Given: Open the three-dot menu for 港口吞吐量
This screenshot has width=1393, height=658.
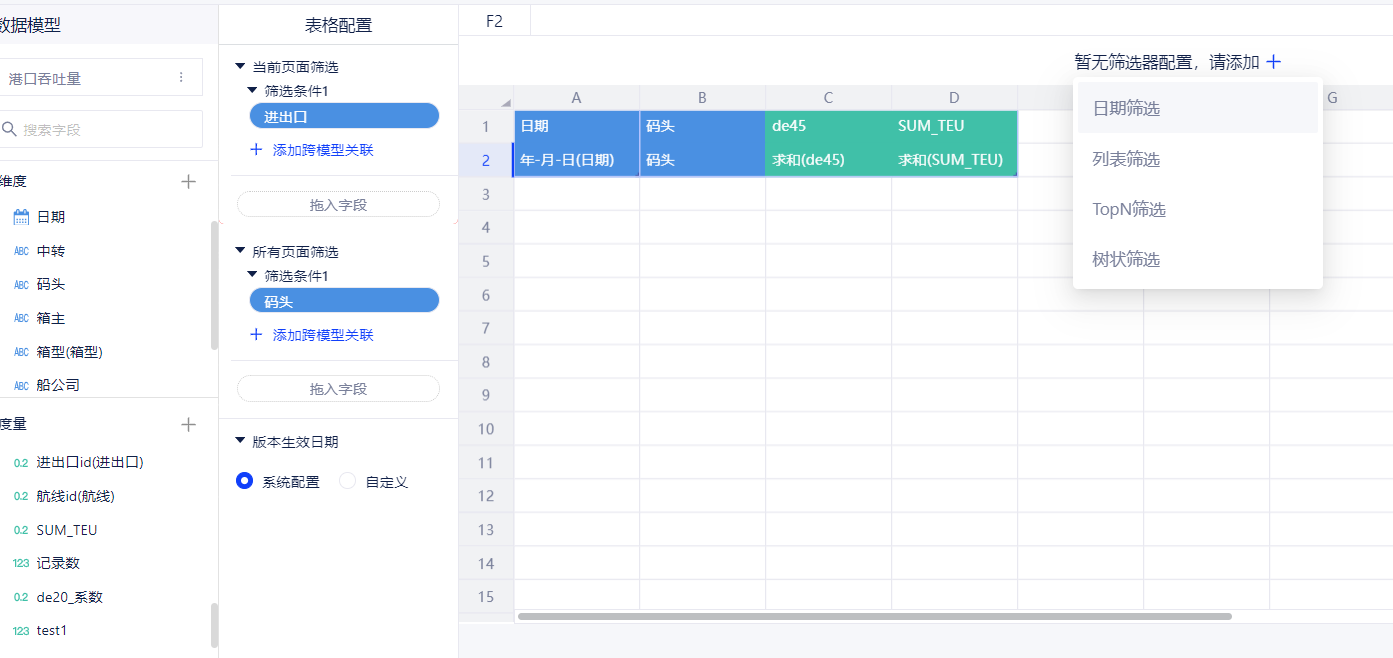Looking at the screenshot, I should (181, 78).
